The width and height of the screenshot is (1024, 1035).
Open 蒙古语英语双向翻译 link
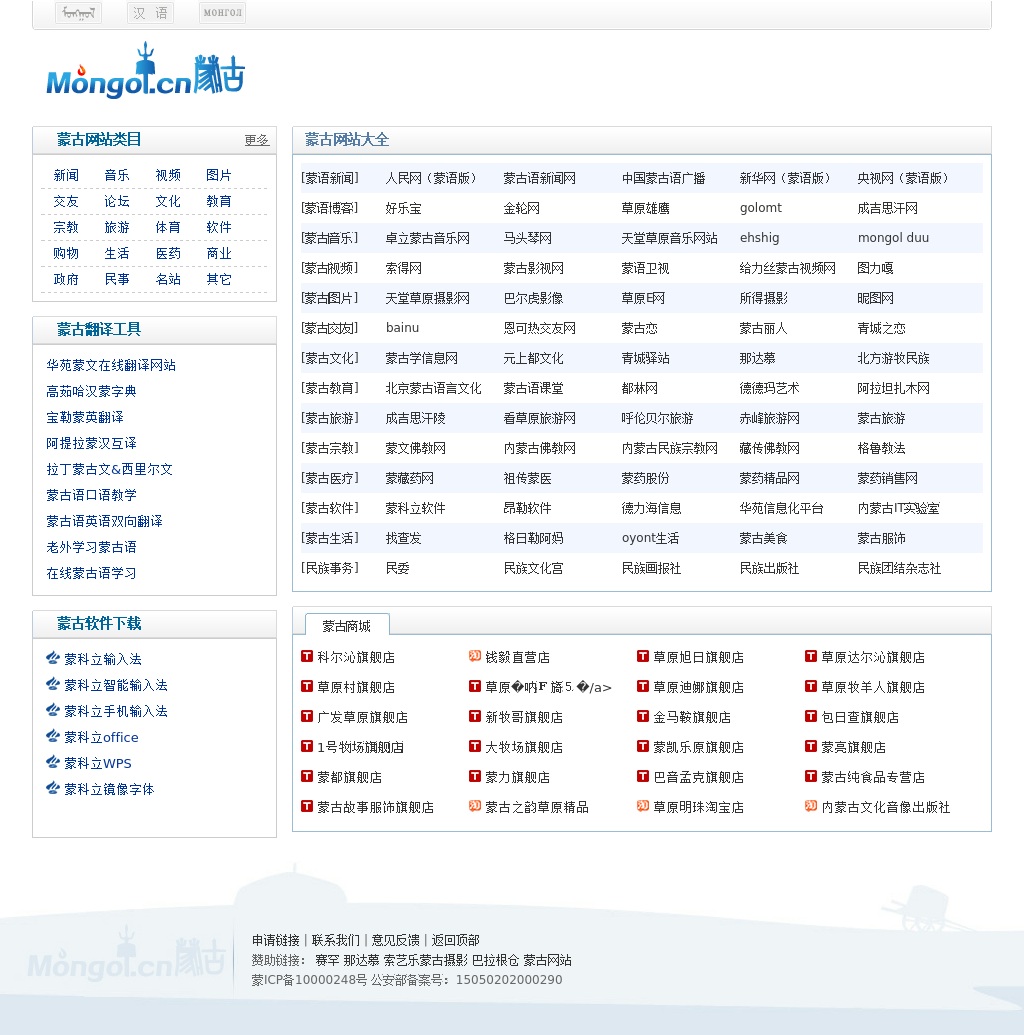pos(104,521)
